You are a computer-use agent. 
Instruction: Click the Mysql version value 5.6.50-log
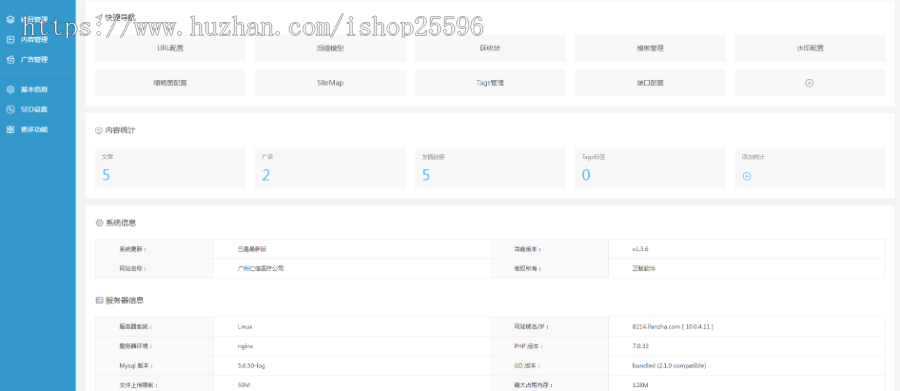251,366
